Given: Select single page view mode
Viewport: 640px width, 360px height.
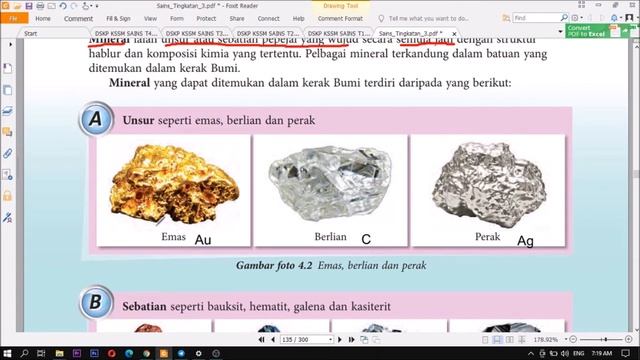Looking at the screenshot, I should 485,340.
